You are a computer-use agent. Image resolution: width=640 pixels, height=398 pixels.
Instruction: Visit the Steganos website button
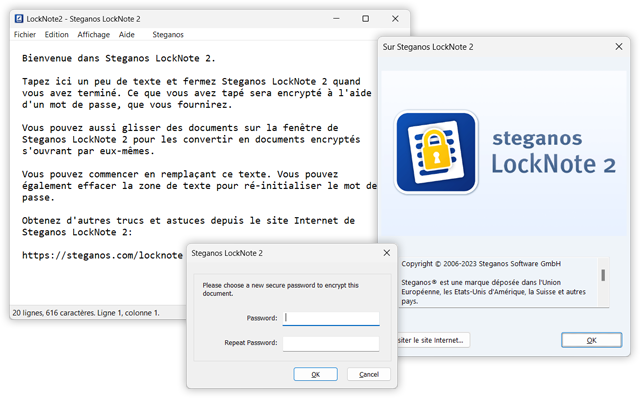pyautogui.click(x=433, y=340)
